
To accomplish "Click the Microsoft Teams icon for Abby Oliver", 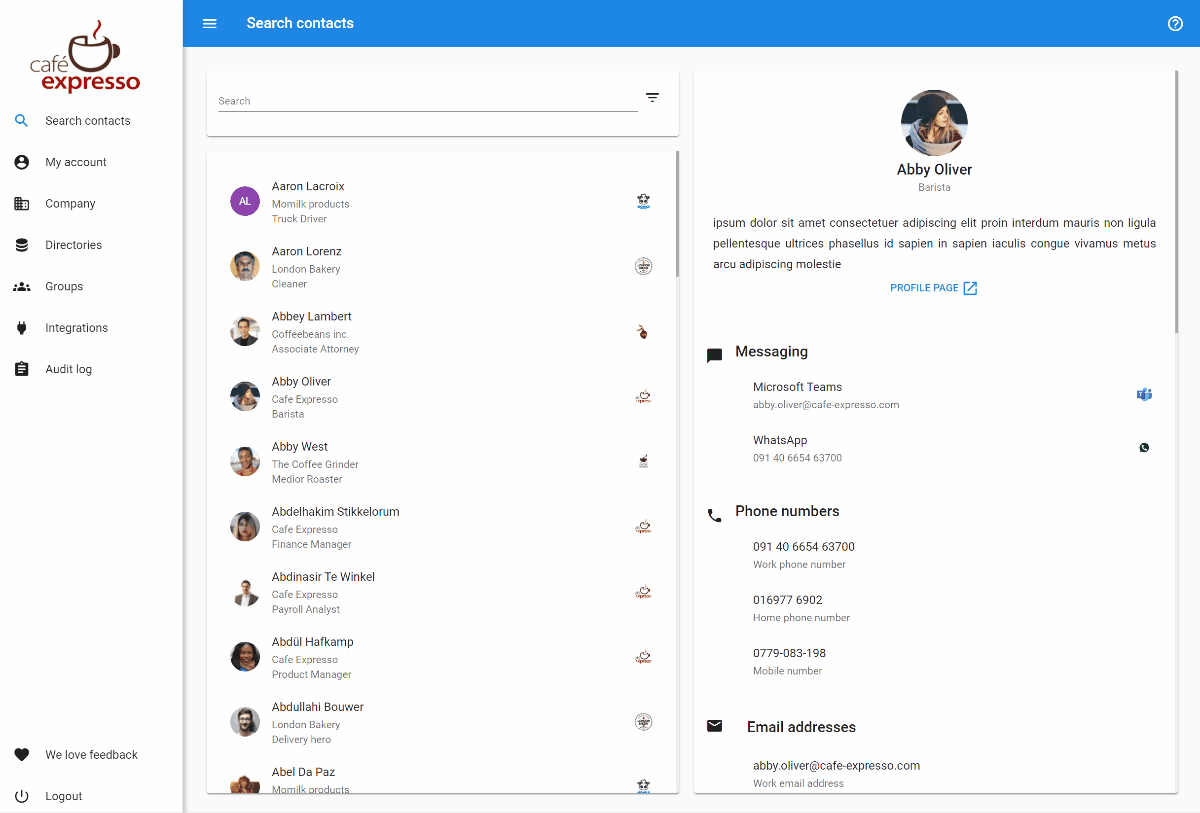I will coord(1144,394).
